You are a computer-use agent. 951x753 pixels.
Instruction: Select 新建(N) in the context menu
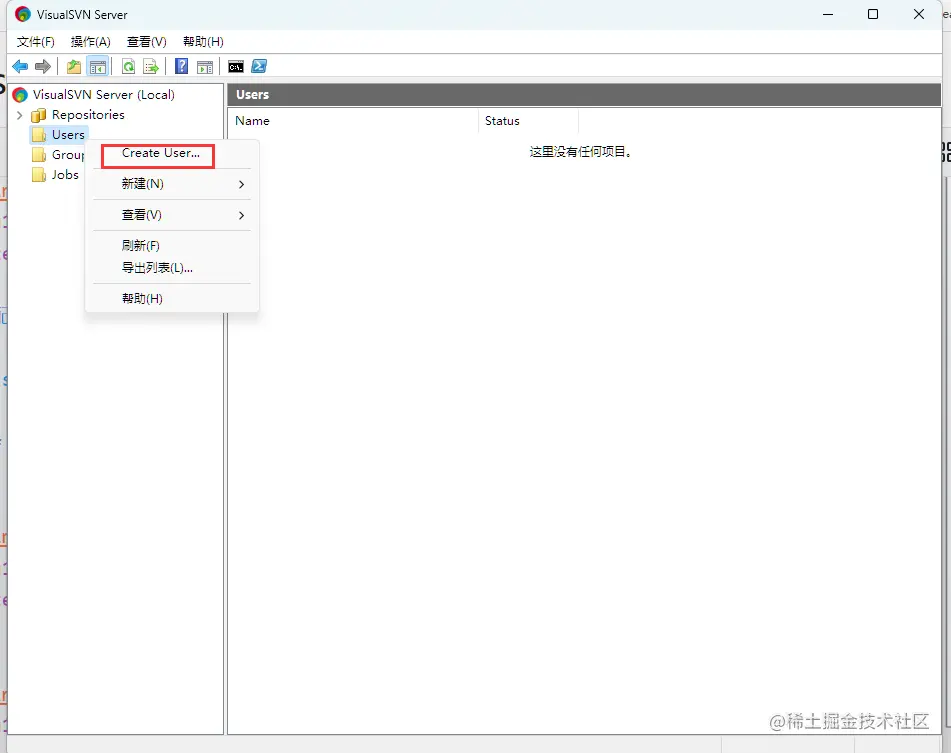[x=172, y=184]
